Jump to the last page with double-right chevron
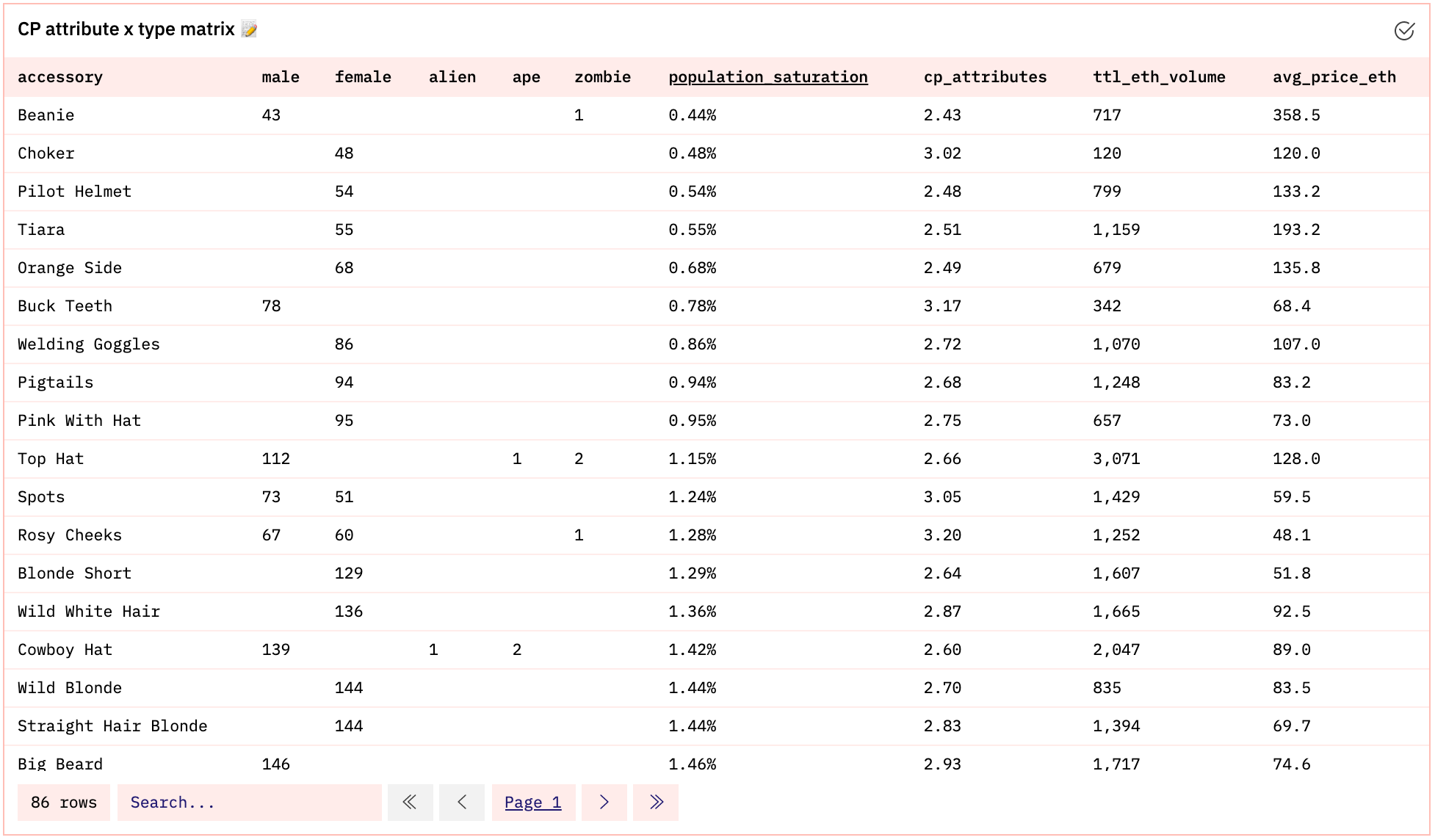The height and width of the screenshot is (840, 1435). click(x=655, y=803)
